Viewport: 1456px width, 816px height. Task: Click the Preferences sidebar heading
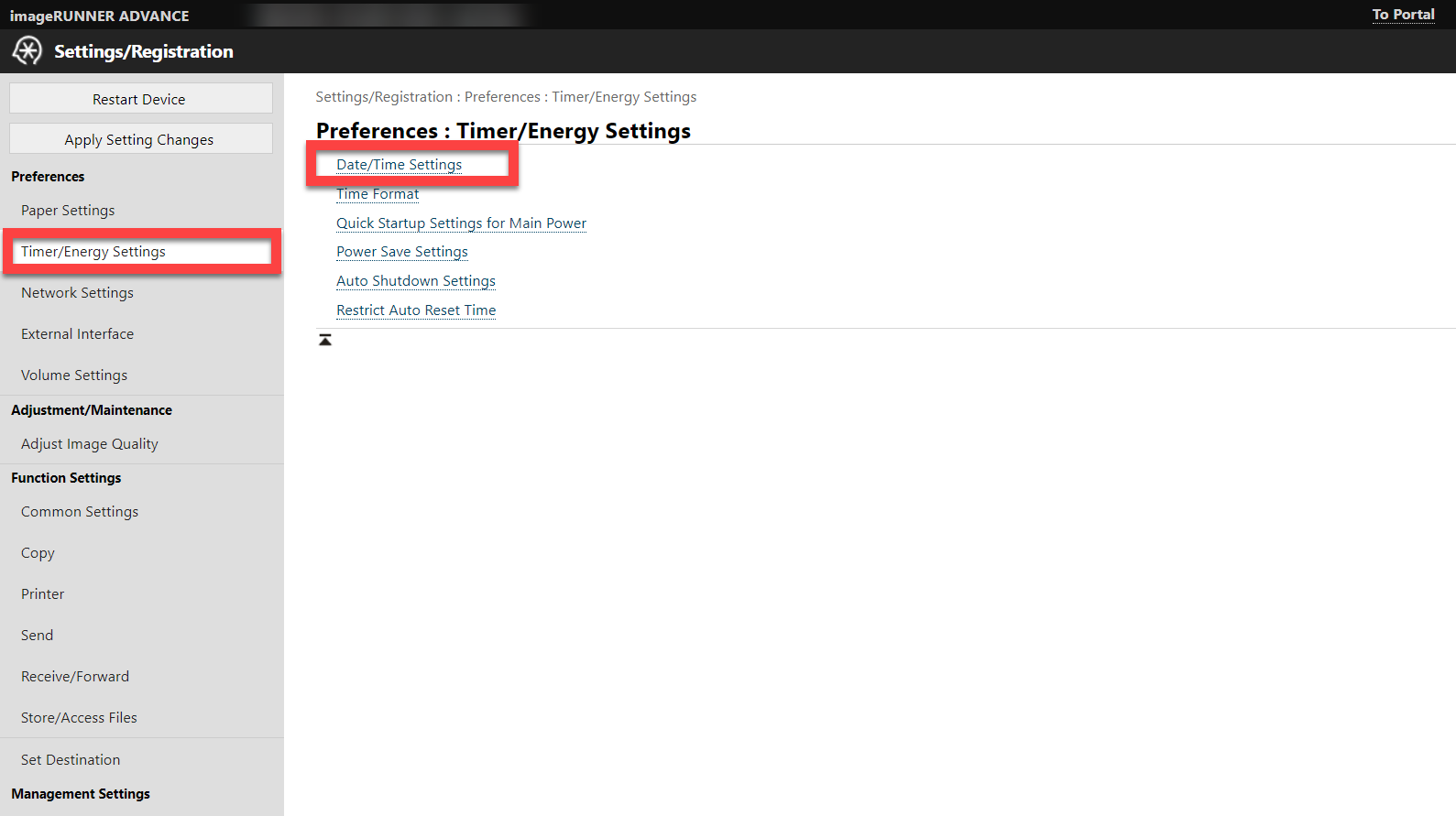tap(48, 177)
